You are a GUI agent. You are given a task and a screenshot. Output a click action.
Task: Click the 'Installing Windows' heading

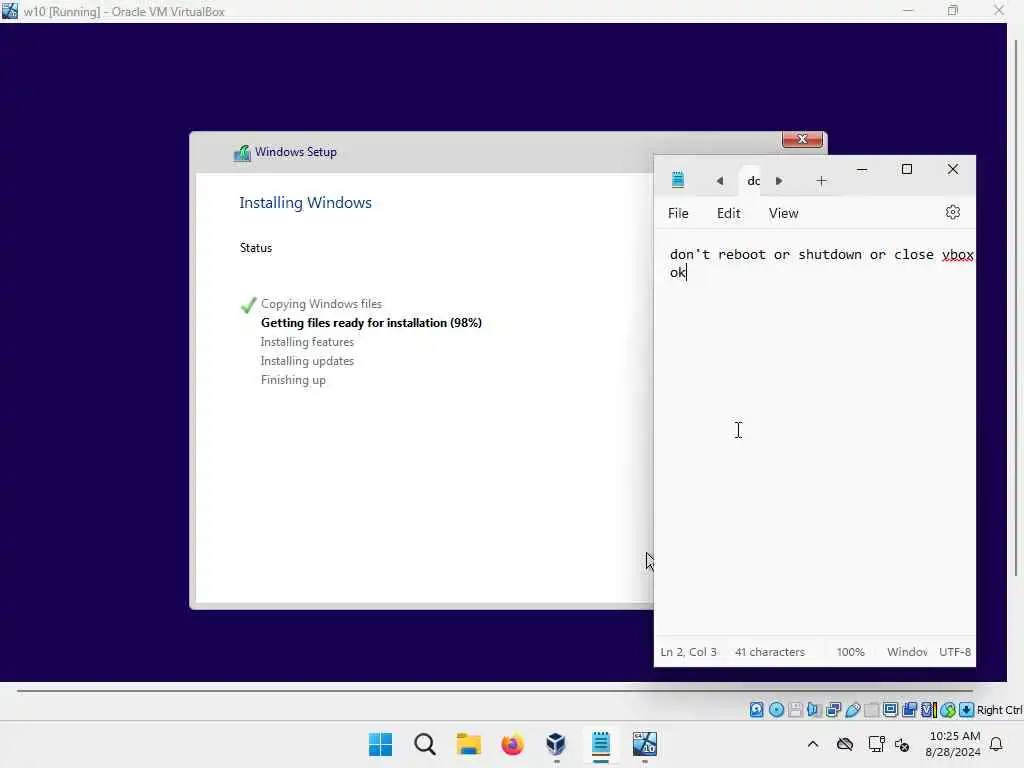[x=305, y=202]
